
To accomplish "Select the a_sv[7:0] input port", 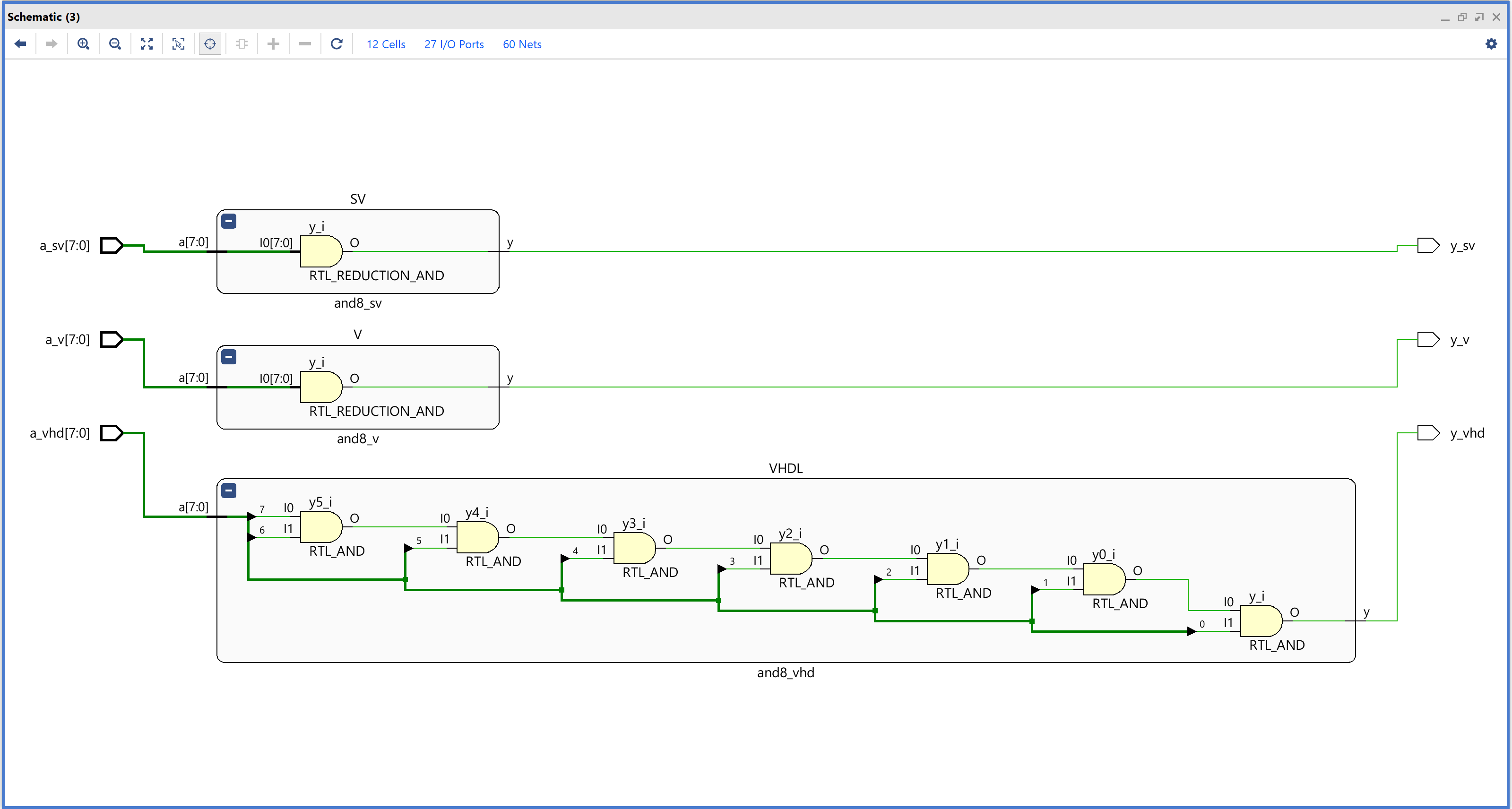I will pyautogui.click(x=112, y=245).
